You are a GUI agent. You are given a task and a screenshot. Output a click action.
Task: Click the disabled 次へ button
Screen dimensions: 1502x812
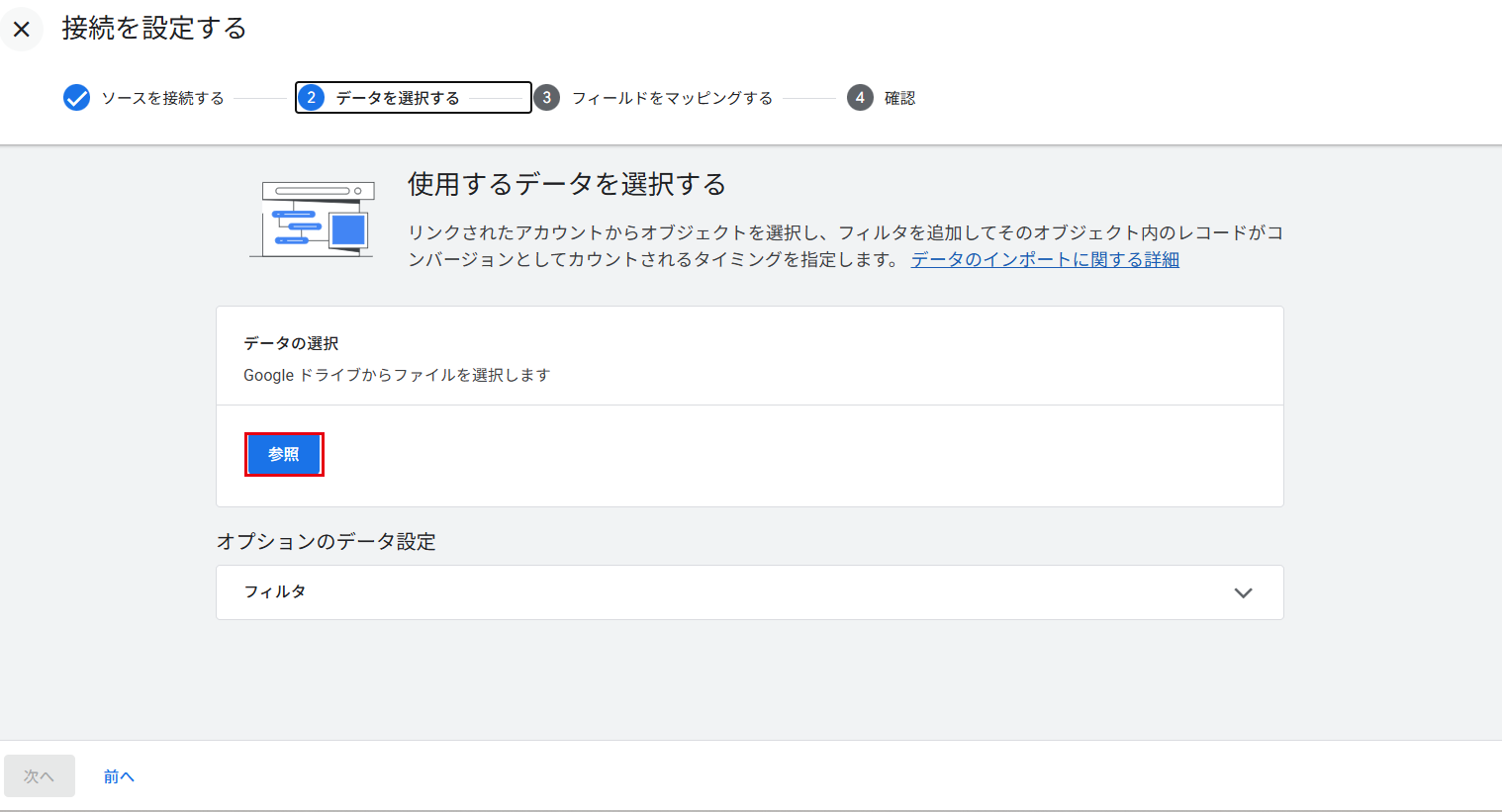pos(40,776)
